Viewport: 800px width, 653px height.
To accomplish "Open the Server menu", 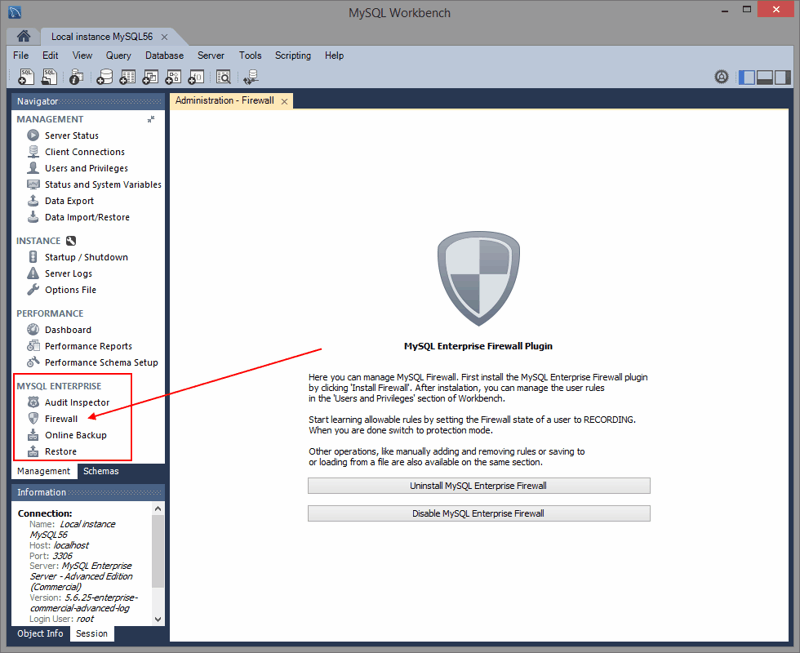I will 211,55.
